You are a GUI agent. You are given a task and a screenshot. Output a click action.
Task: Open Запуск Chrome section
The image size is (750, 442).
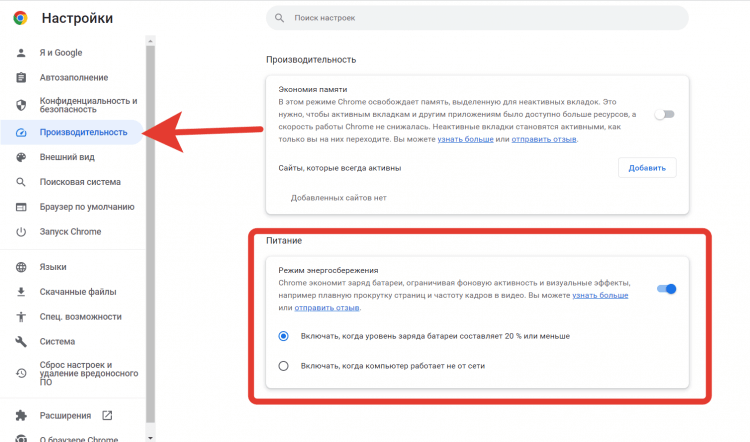point(70,232)
